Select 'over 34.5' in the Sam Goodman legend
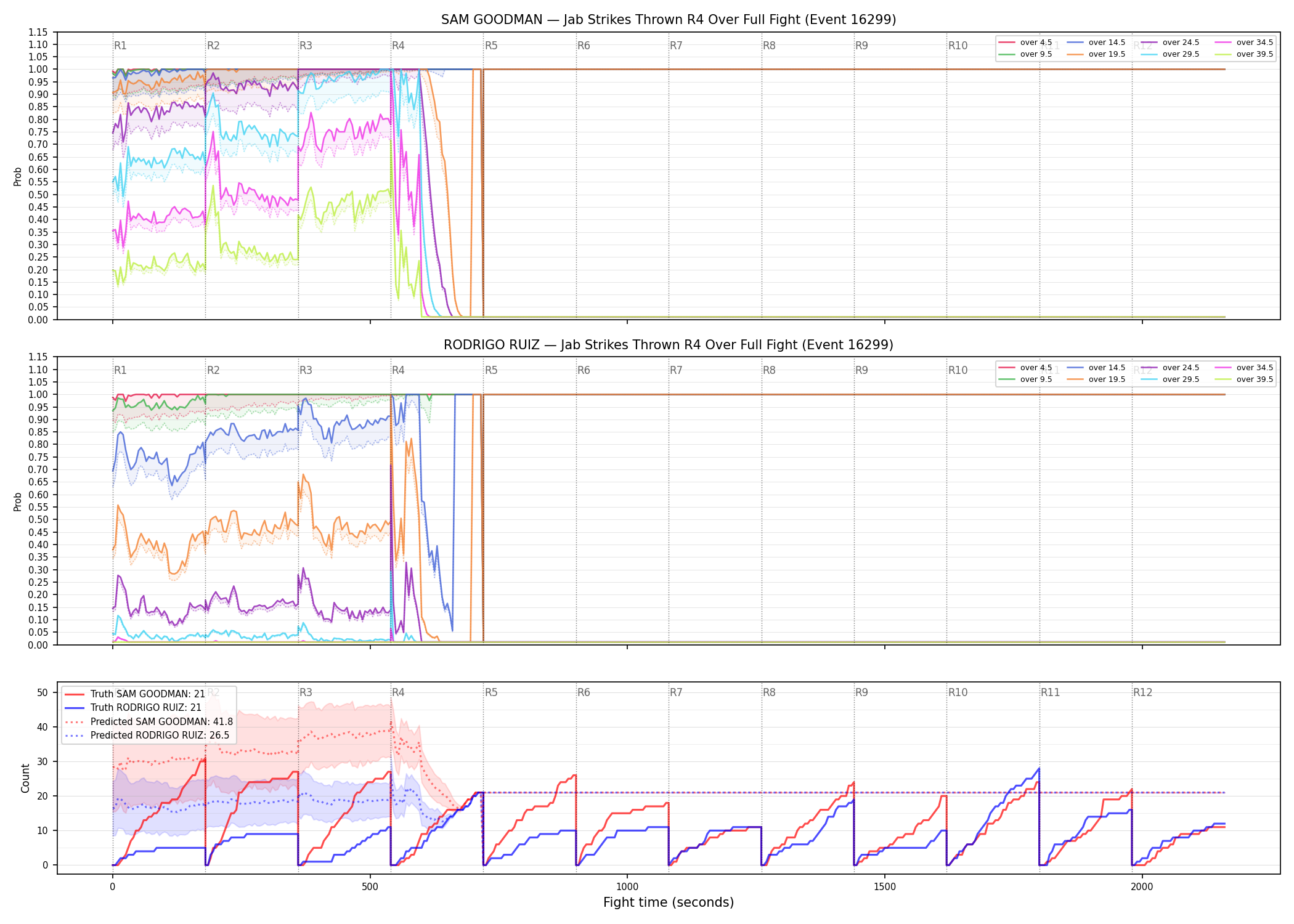 click(1244, 43)
